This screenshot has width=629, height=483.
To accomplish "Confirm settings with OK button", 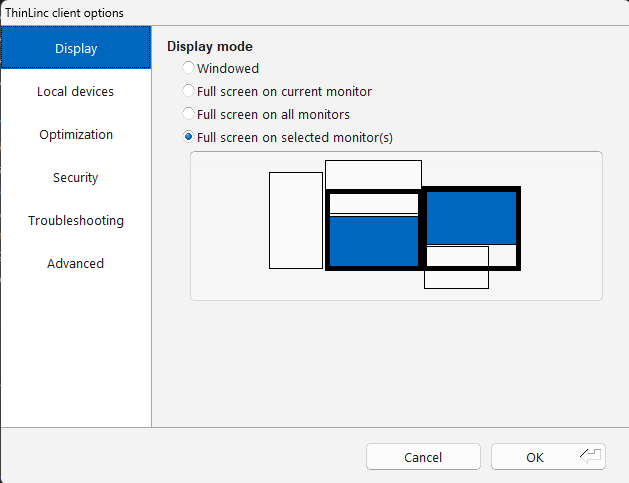I will [x=548, y=457].
